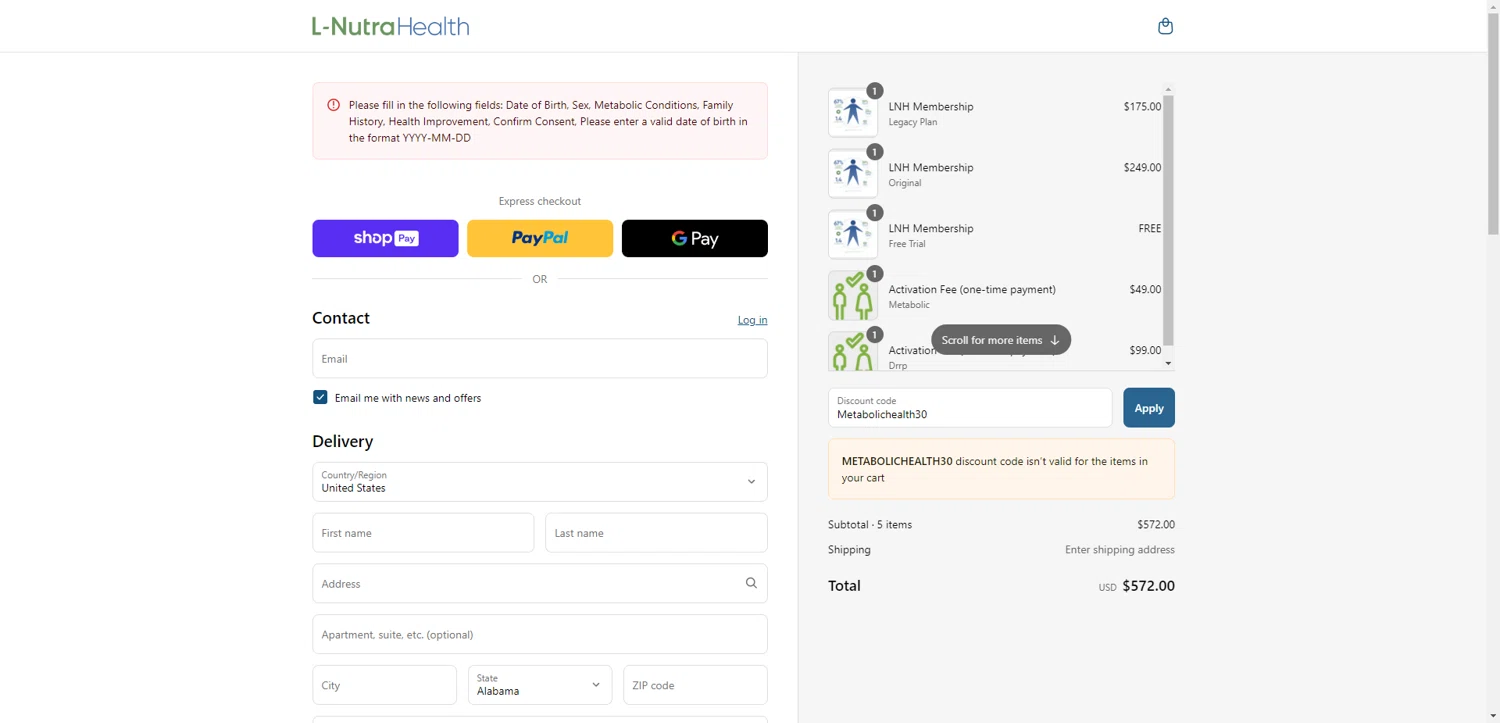
Task: Focus the Address field
Action: (x=540, y=583)
